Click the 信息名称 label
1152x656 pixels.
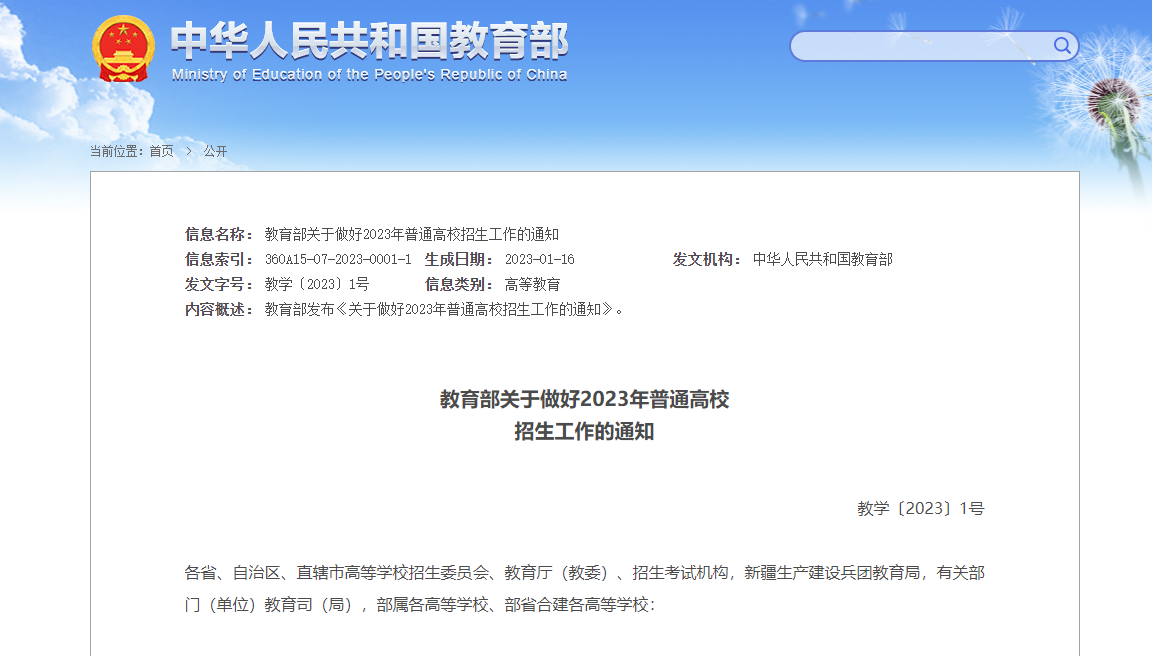[x=219, y=234]
